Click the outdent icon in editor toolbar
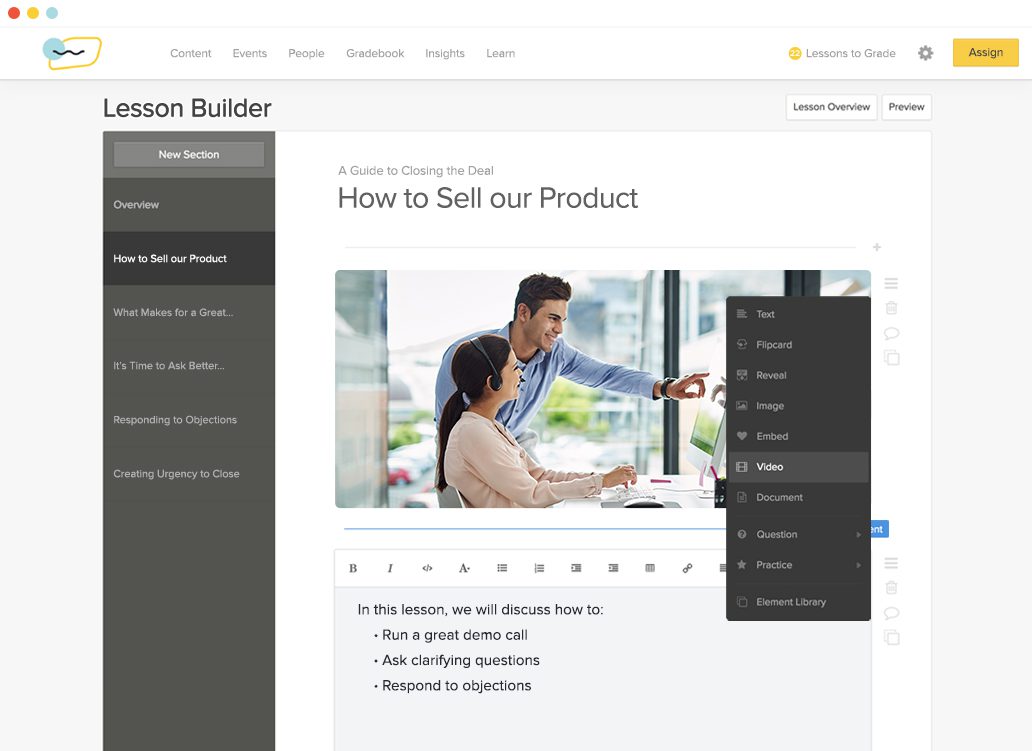1032x751 pixels. 576,568
